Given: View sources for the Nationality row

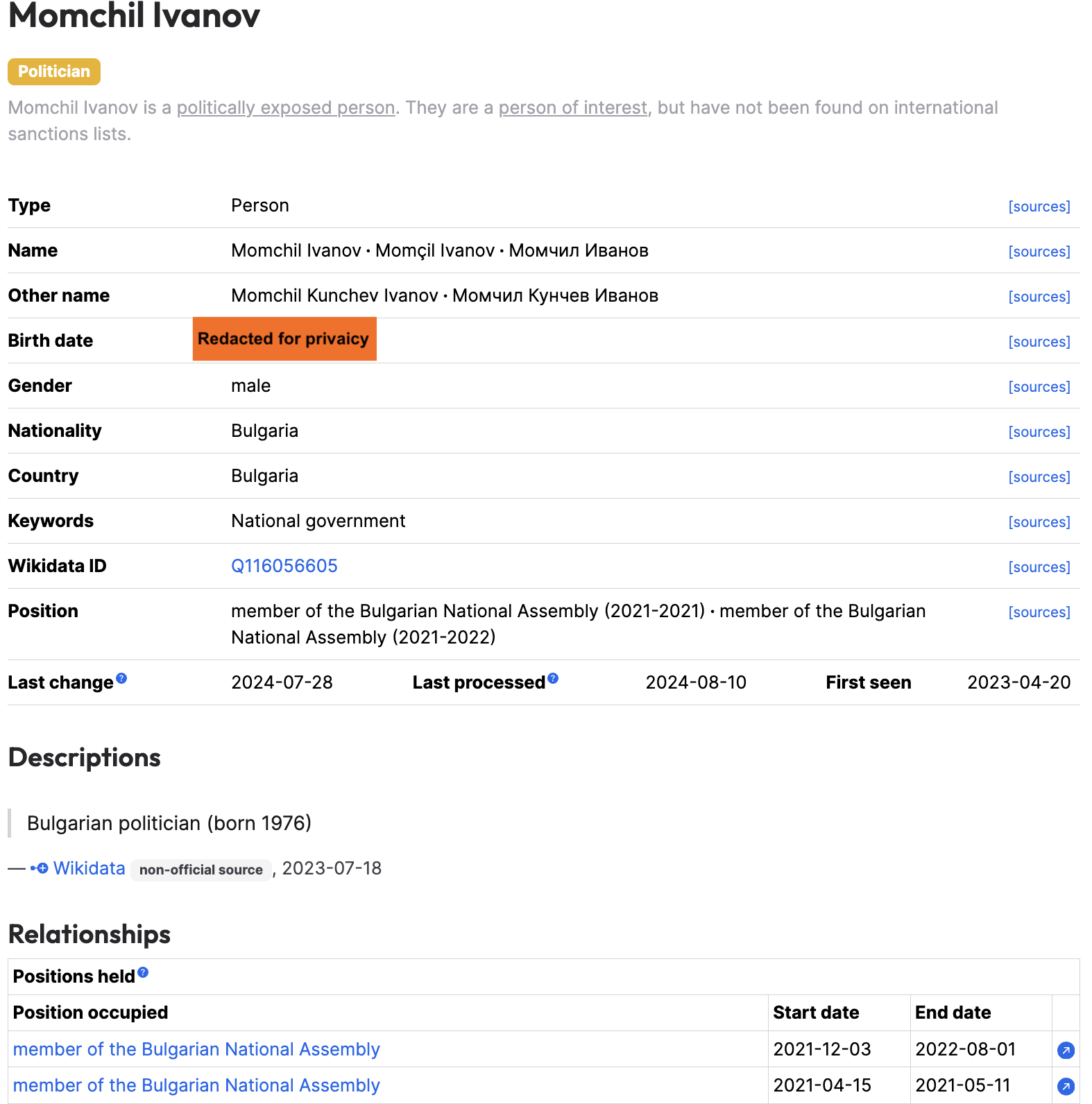Looking at the screenshot, I should [1039, 432].
